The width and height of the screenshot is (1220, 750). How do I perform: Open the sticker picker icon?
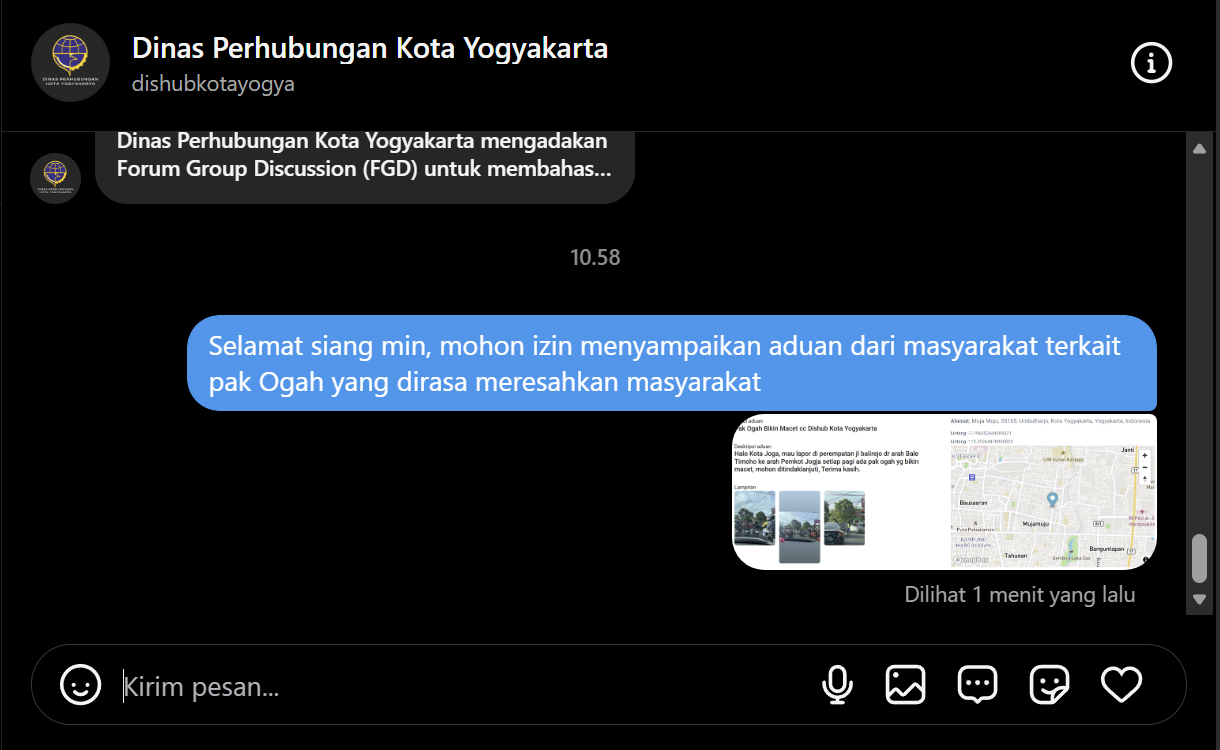click(x=1049, y=685)
